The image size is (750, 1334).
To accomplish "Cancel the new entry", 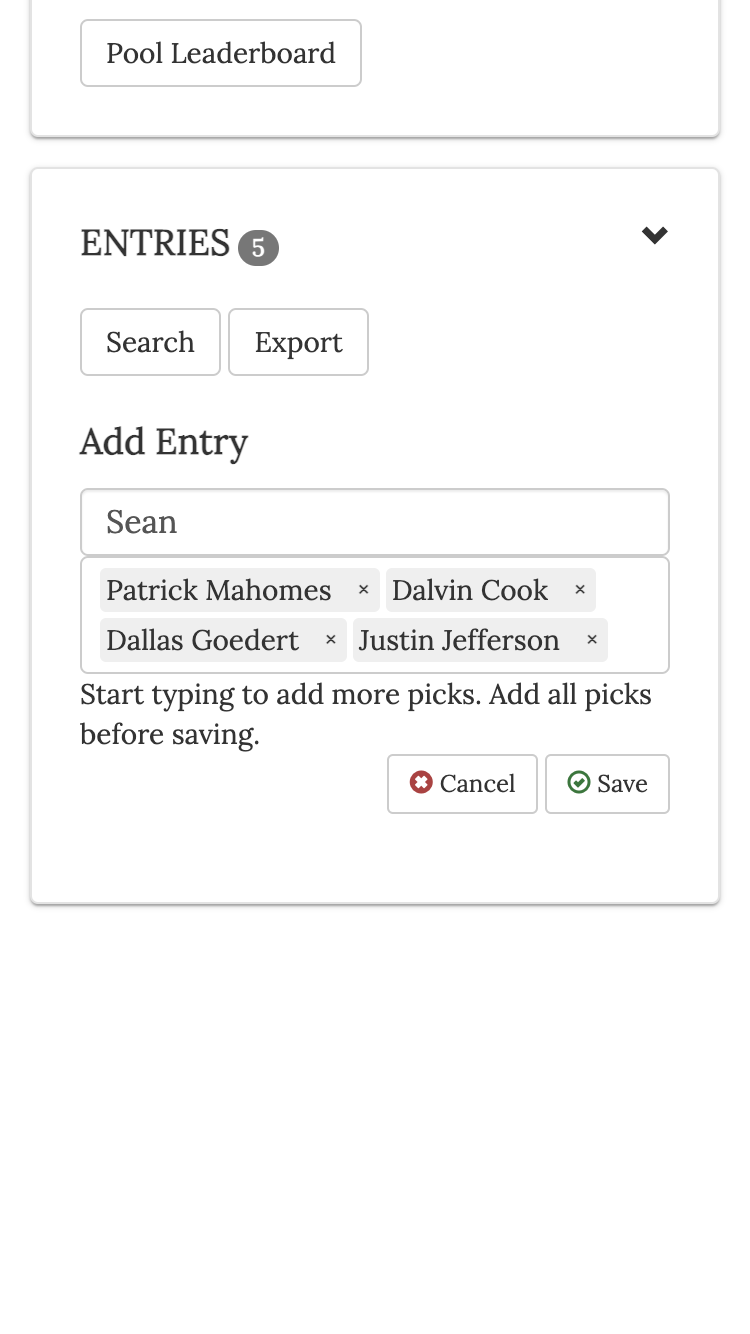I will coord(462,783).
